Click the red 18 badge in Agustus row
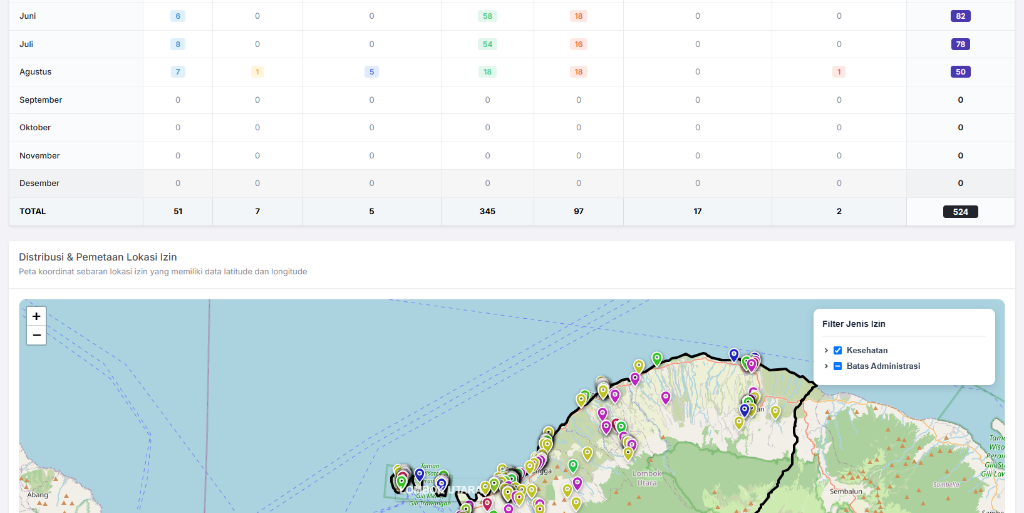The width and height of the screenshot is (1024, 513). (579, 72)
